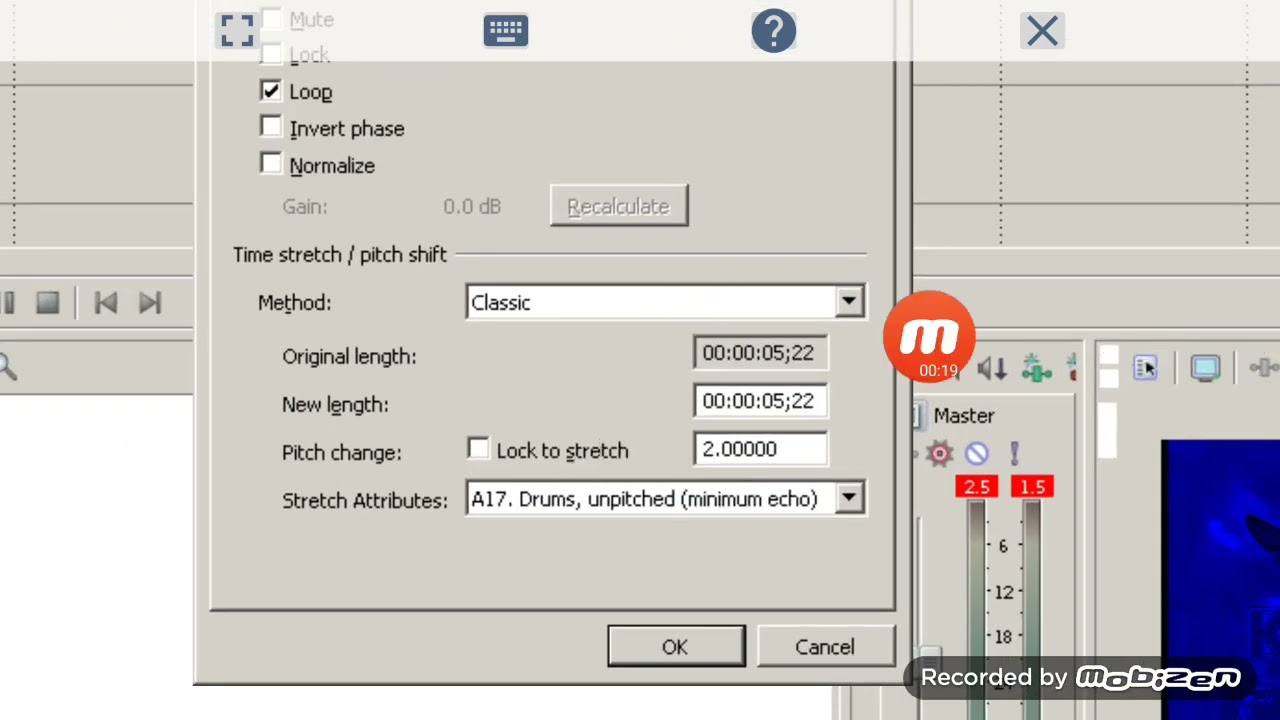Reset the red 2.5 peak indicator
The height and width of the screenshot is (720, 1280).
(x=976, y=487)
